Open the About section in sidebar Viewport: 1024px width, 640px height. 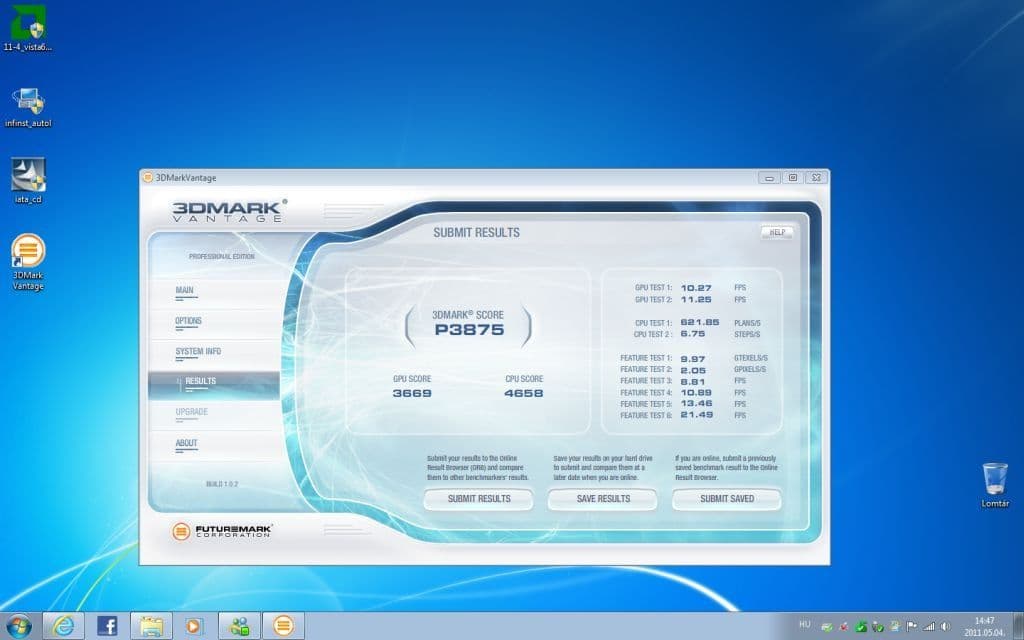(187, 443)
